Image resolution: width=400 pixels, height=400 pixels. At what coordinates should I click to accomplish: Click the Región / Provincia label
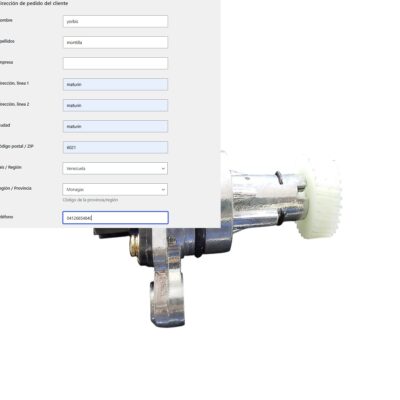coord(16,188)
